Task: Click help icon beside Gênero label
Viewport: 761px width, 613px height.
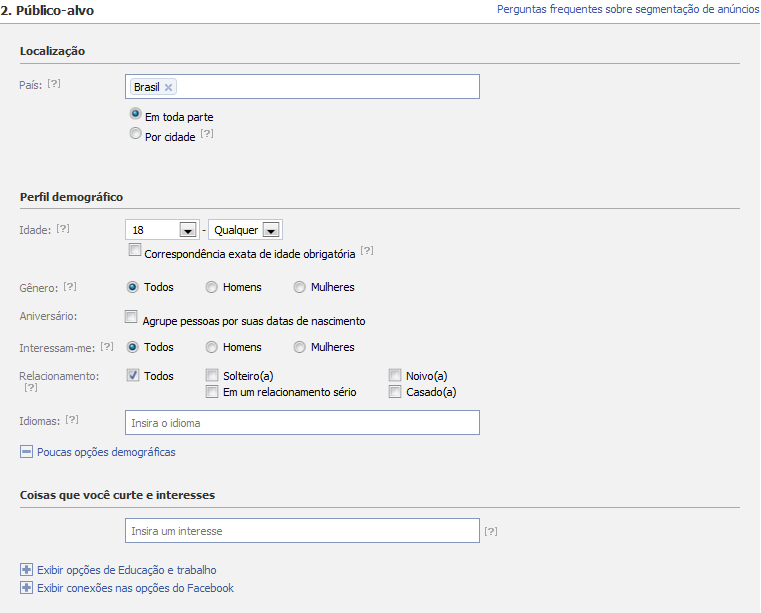Action: tap(70, 286)
